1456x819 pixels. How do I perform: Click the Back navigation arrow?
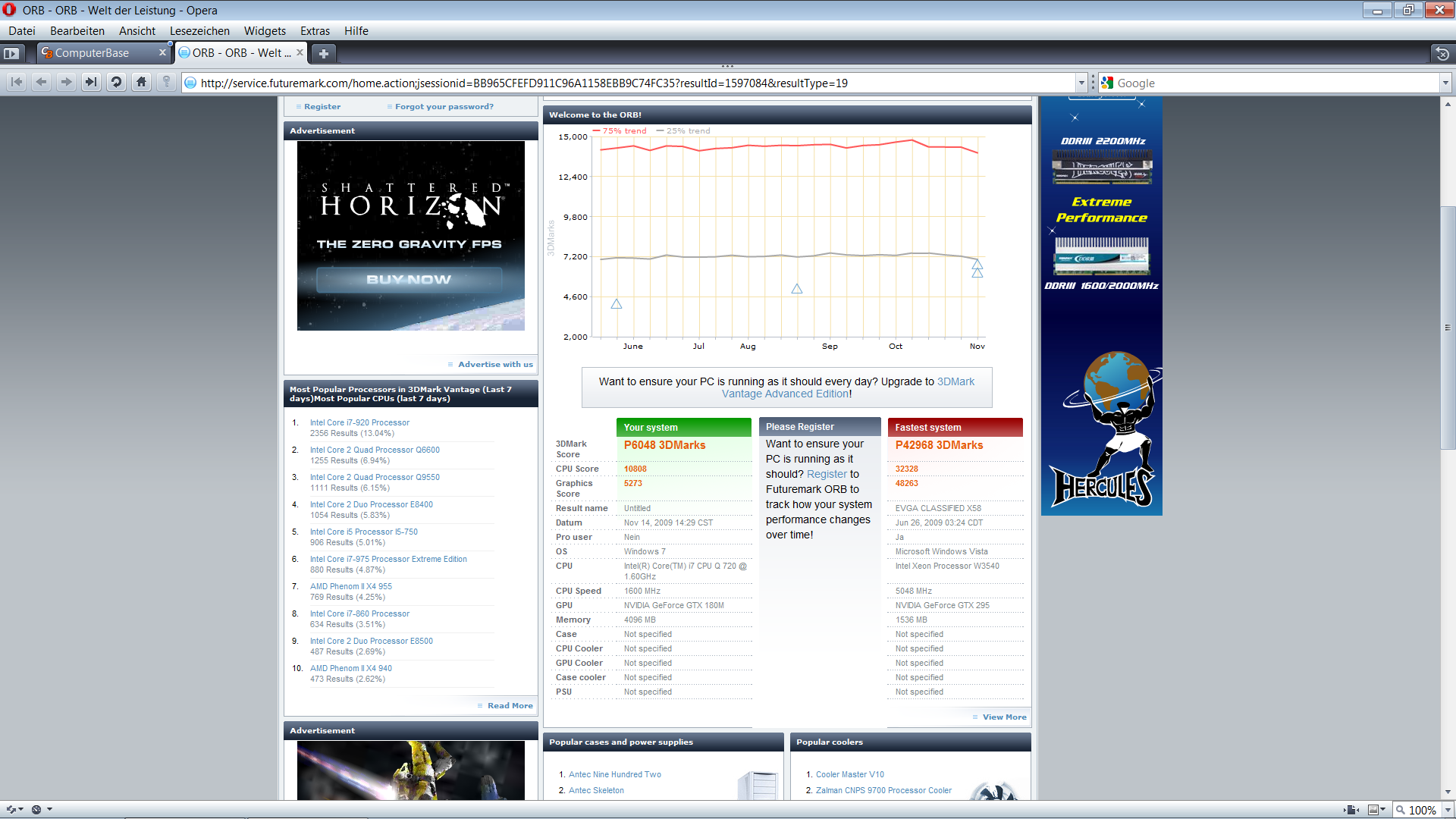point(42,83)
